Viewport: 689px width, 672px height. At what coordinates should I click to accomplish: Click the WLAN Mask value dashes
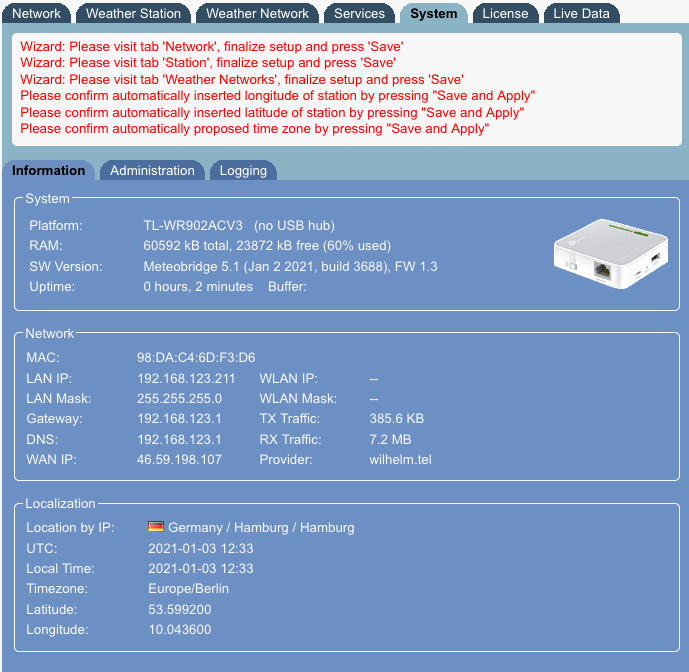point(374,399)
